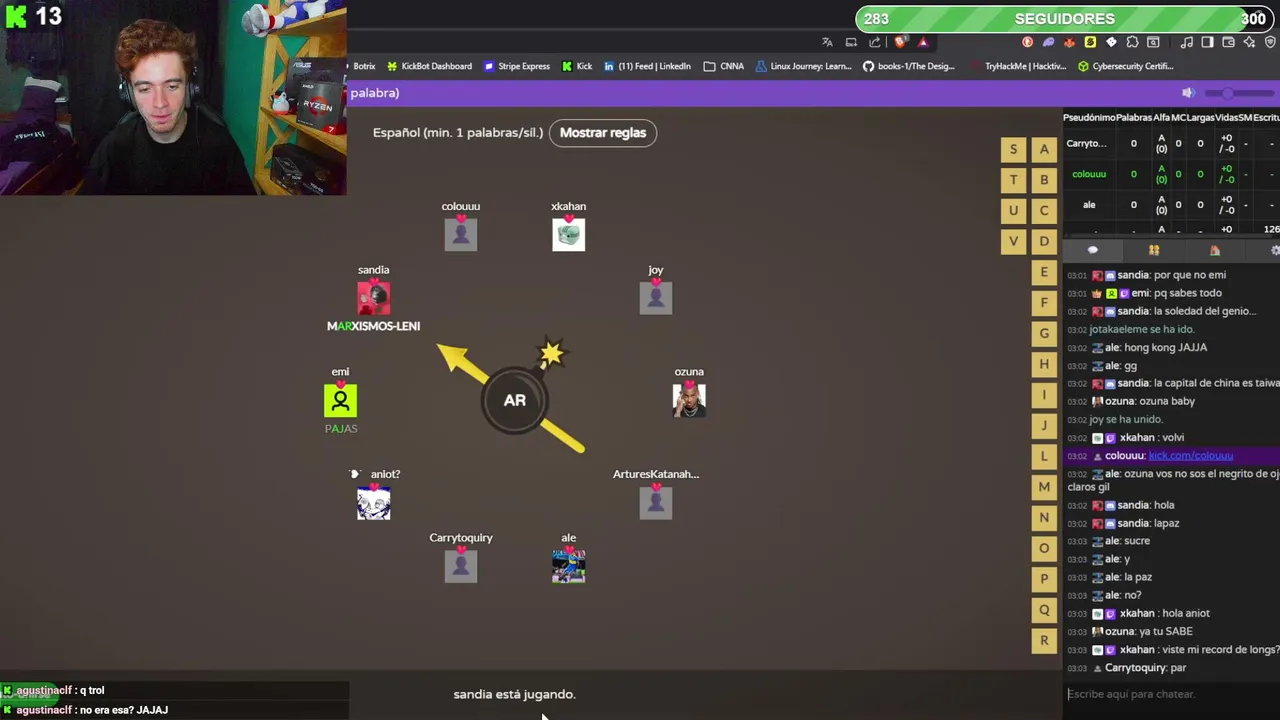Image resolution: width=1280 pixels, height=720 pixels.
Task: Switch to the players people tab
Action: [x=1153, y=250]
